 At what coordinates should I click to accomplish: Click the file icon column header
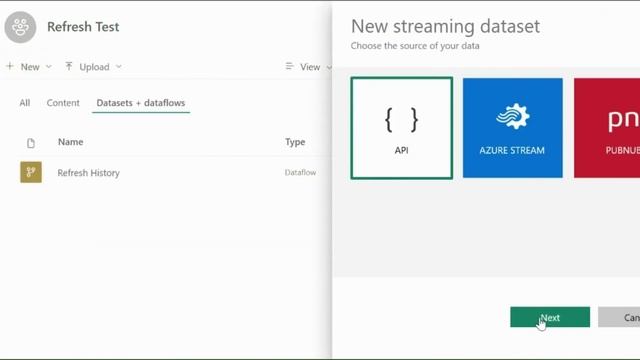(31, 143)
